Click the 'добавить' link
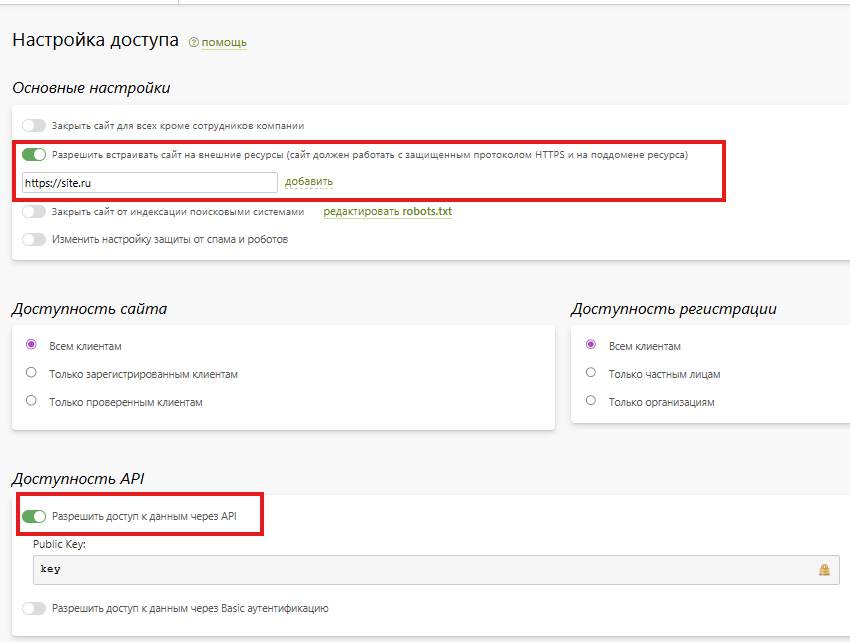The width and height of the screenshot is (850, 642). click(309, 182)
